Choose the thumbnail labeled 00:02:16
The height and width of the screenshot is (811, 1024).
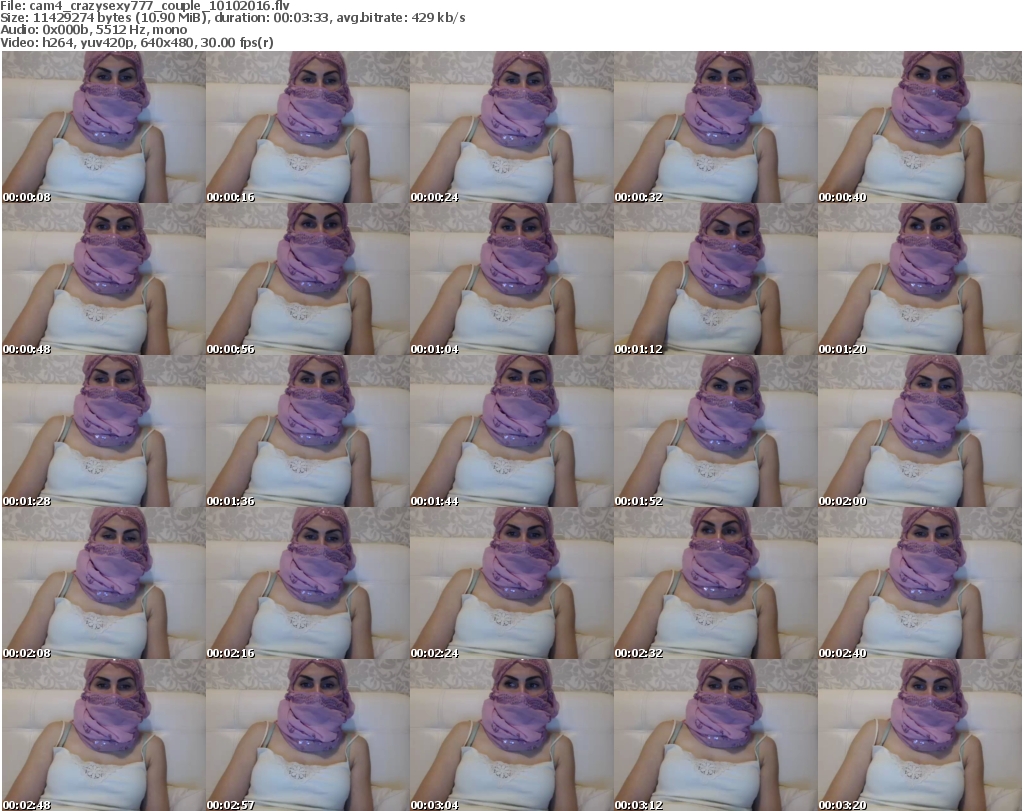pos(308,584)
